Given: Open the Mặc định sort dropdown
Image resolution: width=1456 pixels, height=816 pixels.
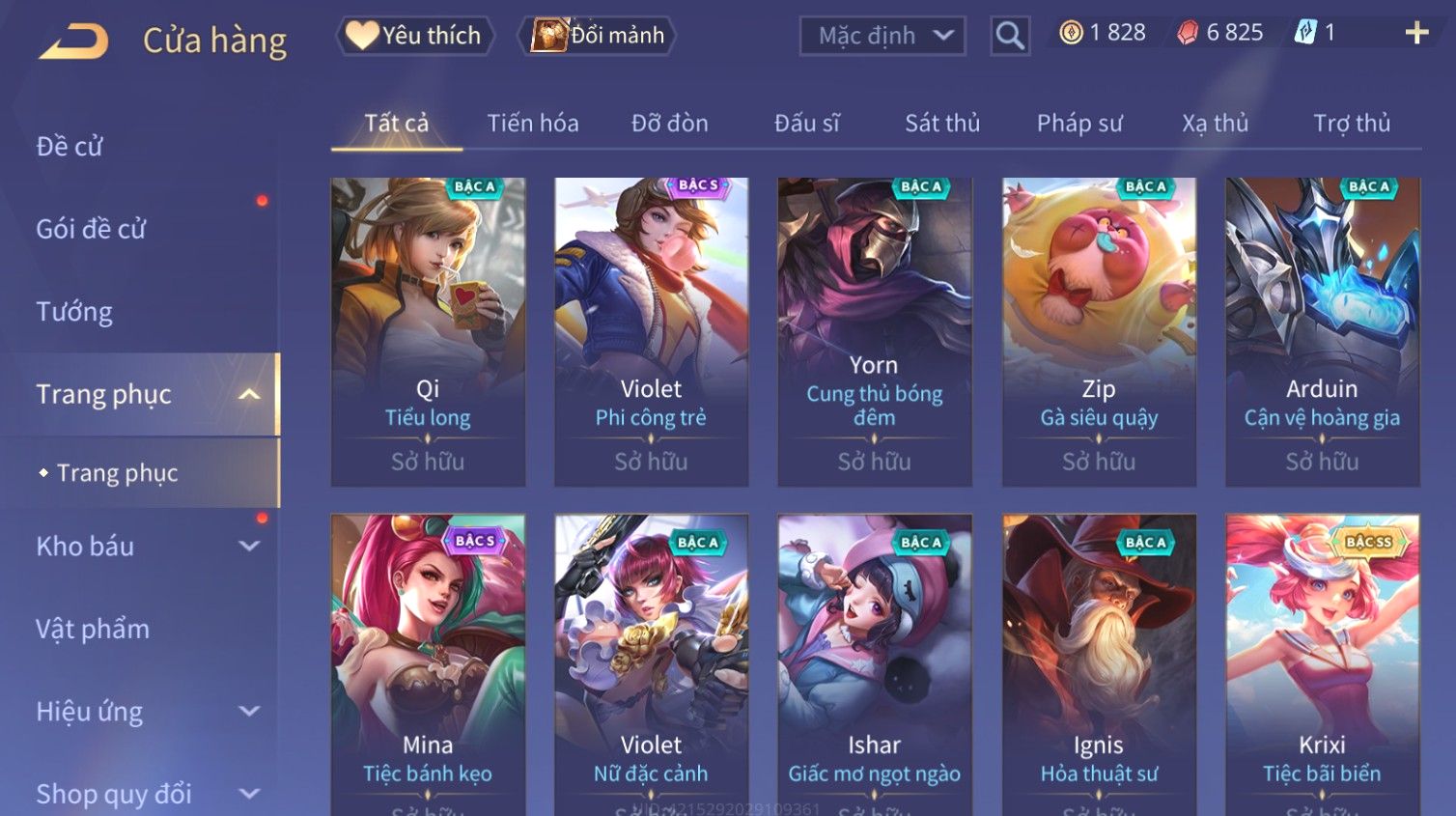Looking at the screenshot, I should (x=882, y=36).
